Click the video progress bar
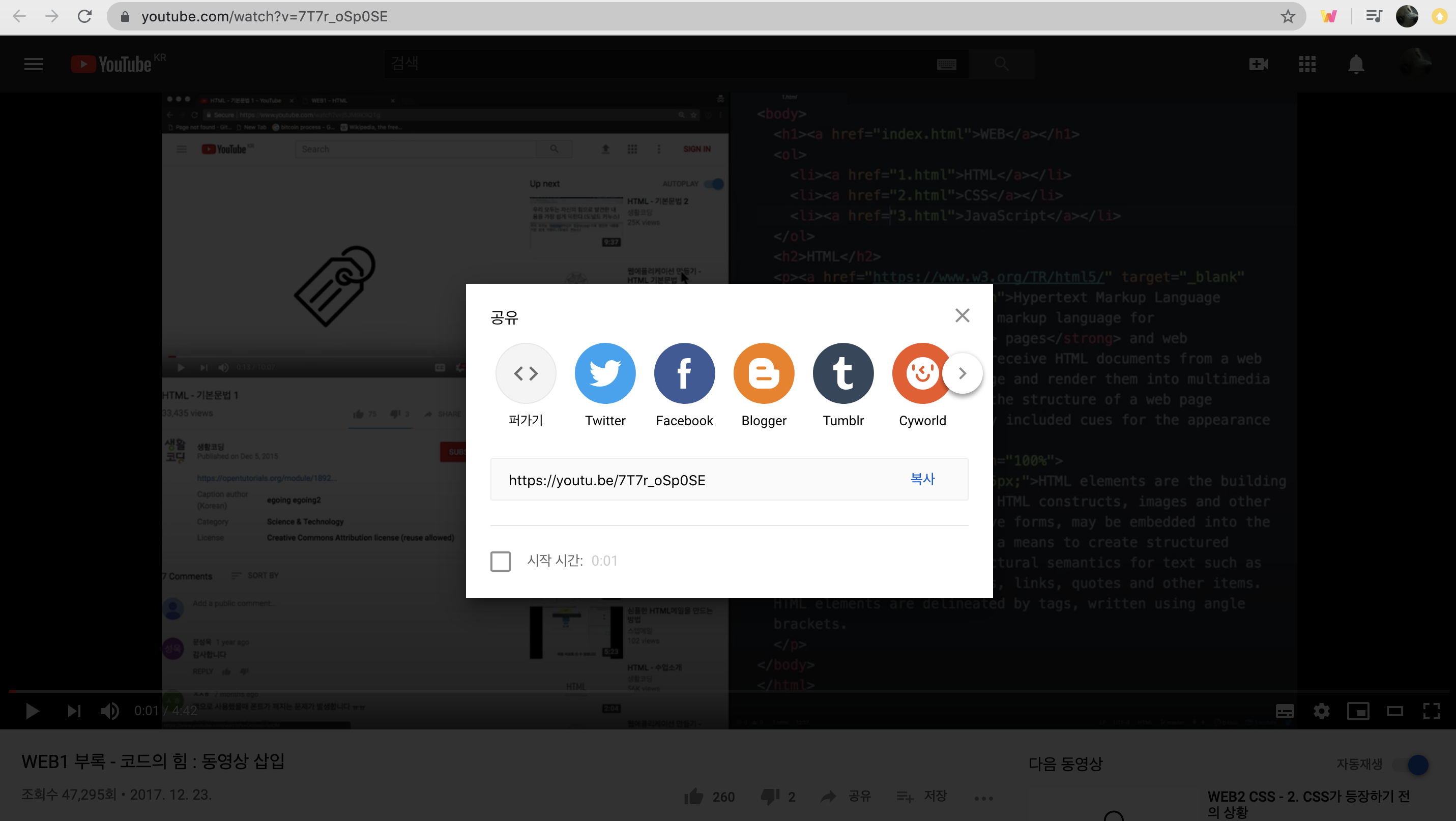 [x=728, y=691]
